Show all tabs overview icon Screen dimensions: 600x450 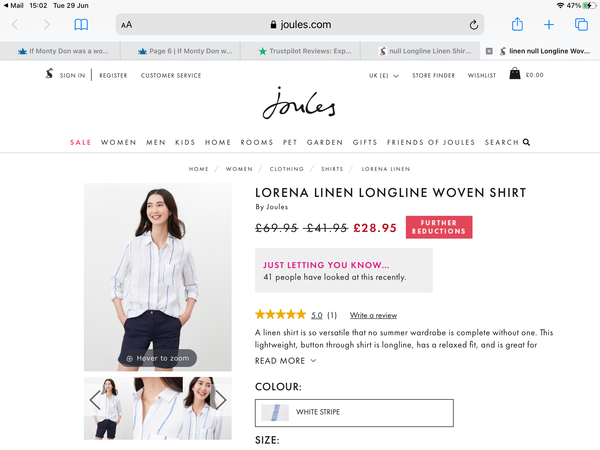coord(580,24)
